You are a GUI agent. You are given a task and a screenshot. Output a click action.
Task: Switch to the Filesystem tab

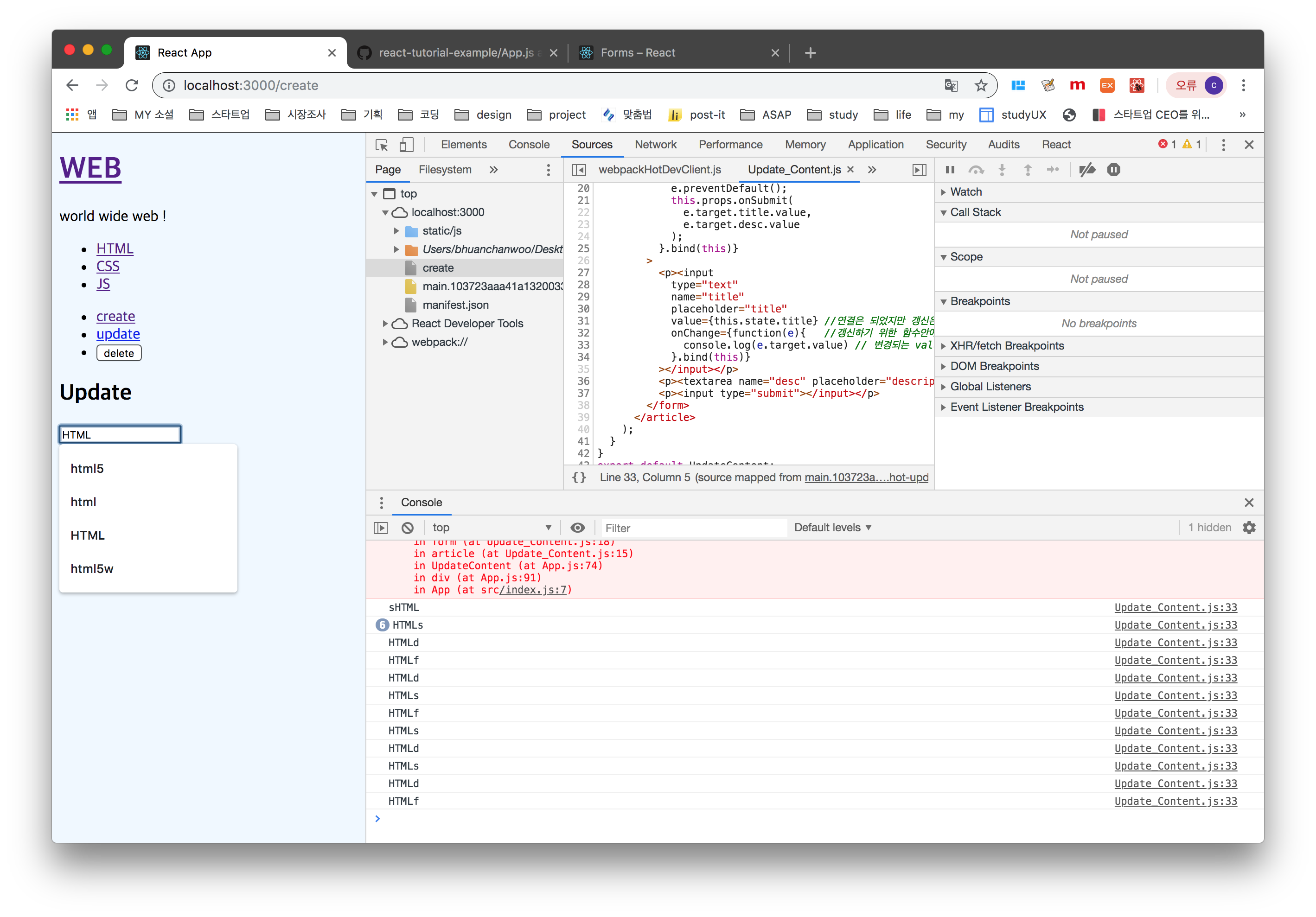(445, 170)
